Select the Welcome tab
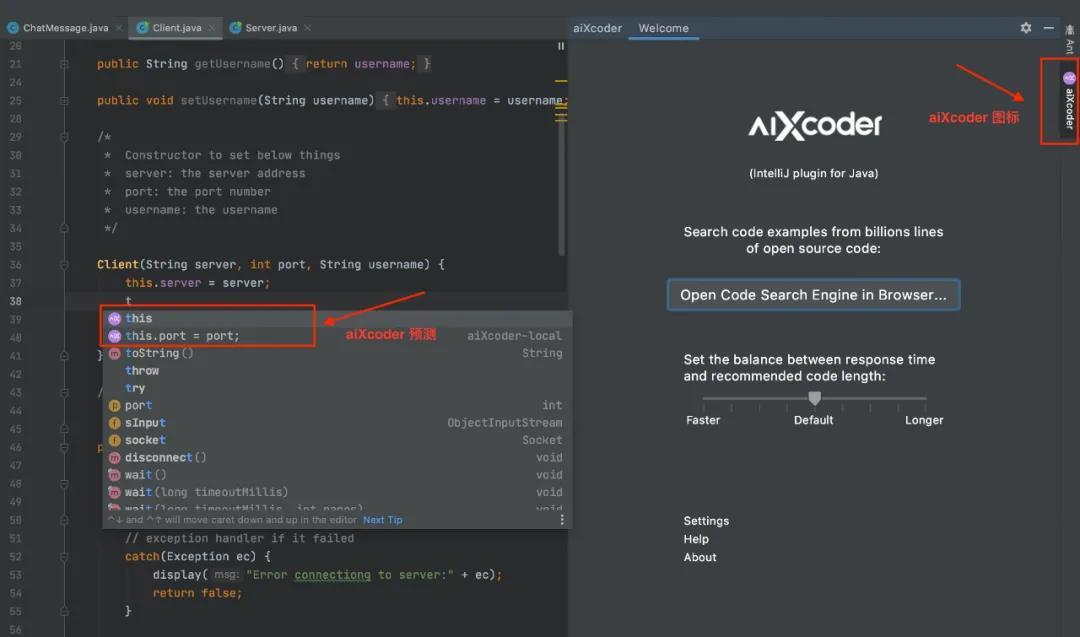Screen dimensions: 1080x637 coord(663,28)
